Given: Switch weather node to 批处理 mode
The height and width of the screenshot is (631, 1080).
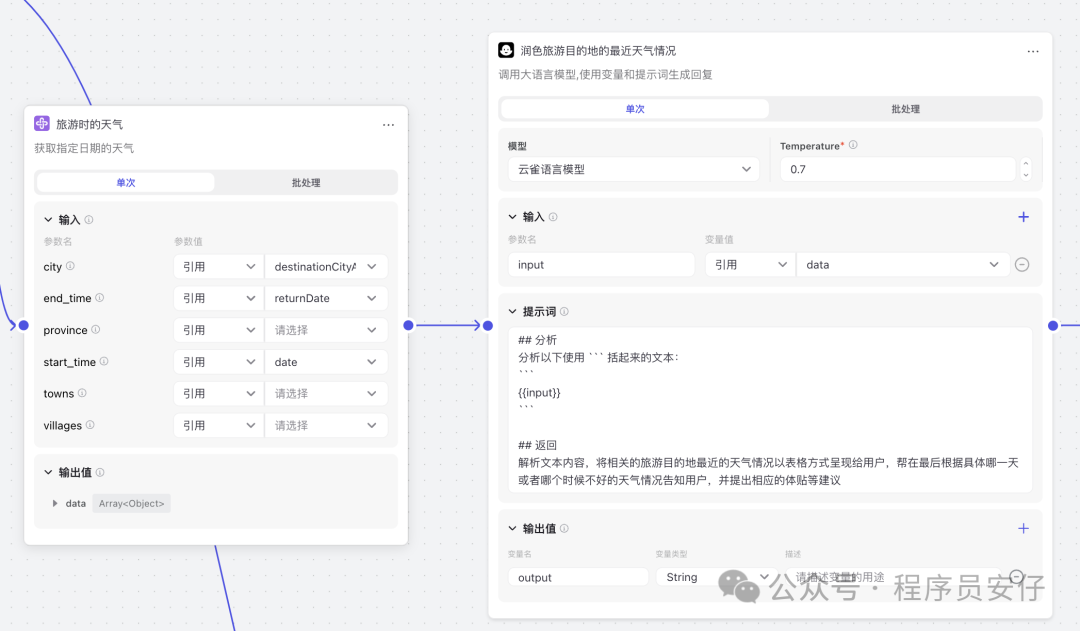Looking at the screenshot, I should click(306, 183).
